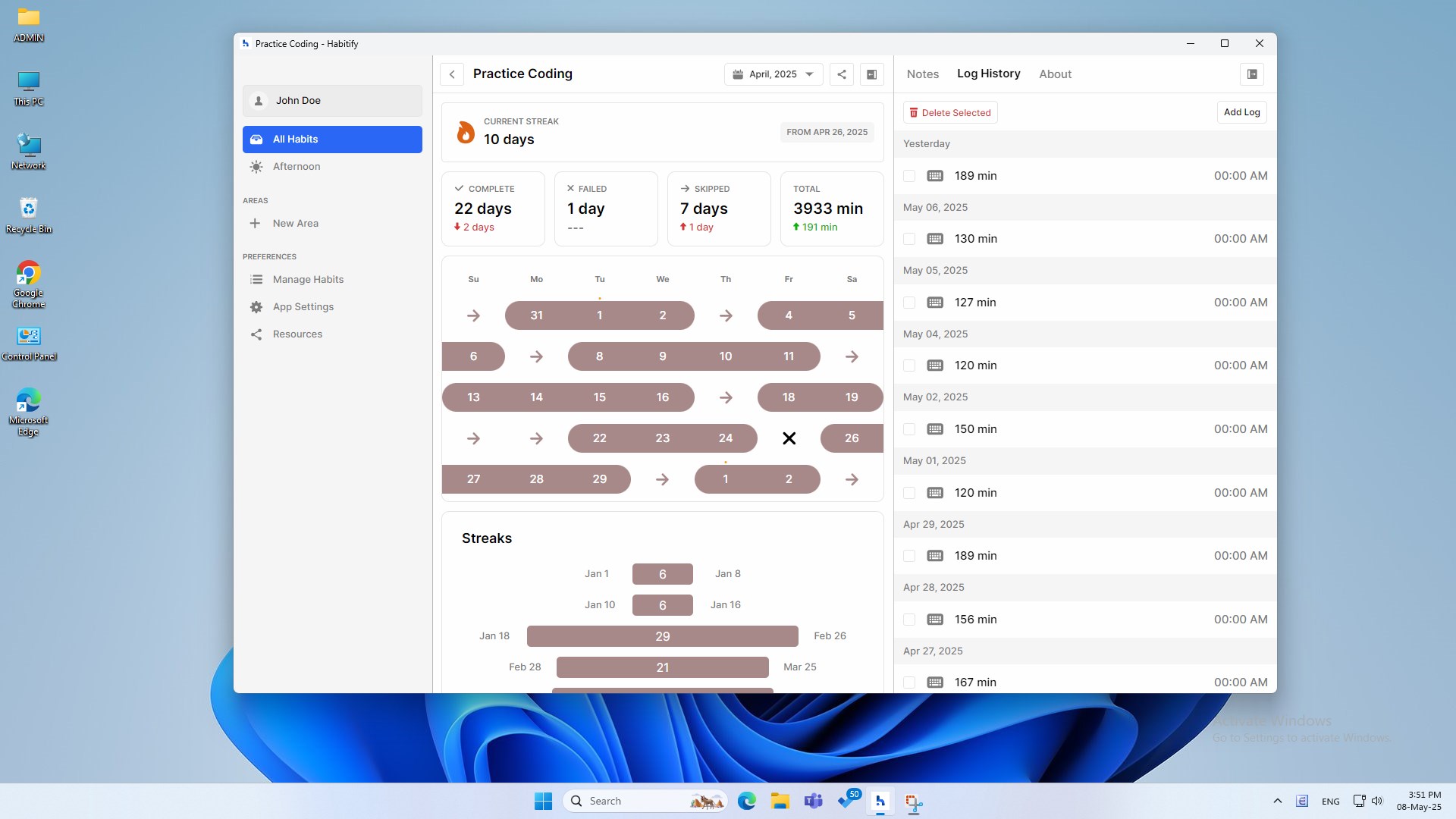Add a New Area with plus icon
This screenshot has width=1456, height=819.
[256, 224]
